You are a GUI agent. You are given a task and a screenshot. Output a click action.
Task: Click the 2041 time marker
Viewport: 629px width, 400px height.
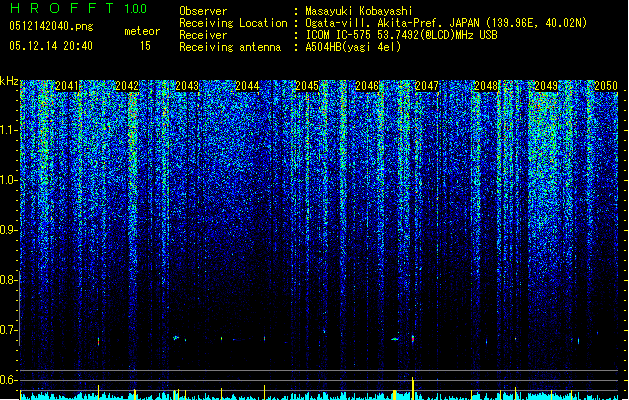(67, 86)
